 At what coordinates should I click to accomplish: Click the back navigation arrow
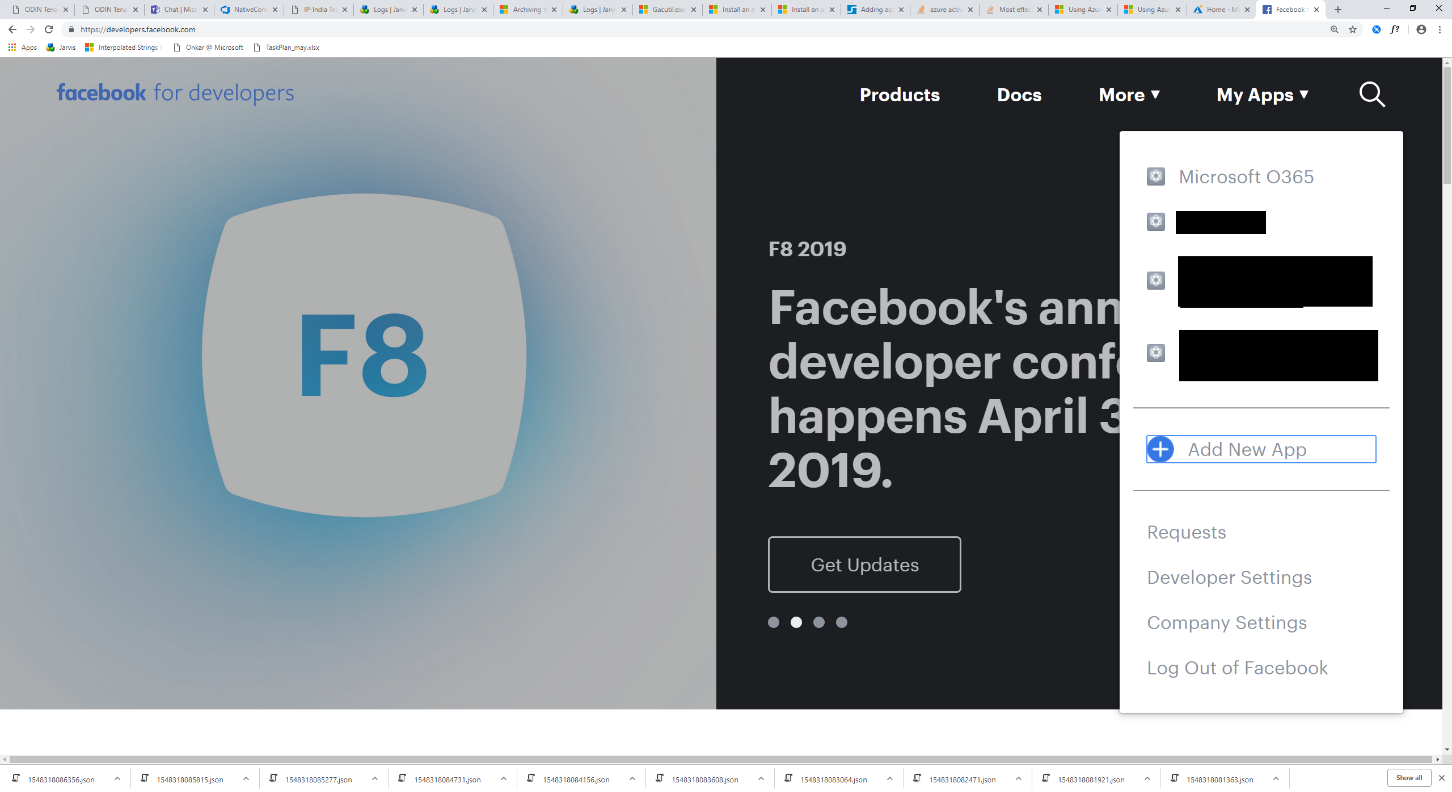click(x=11, y=30)
